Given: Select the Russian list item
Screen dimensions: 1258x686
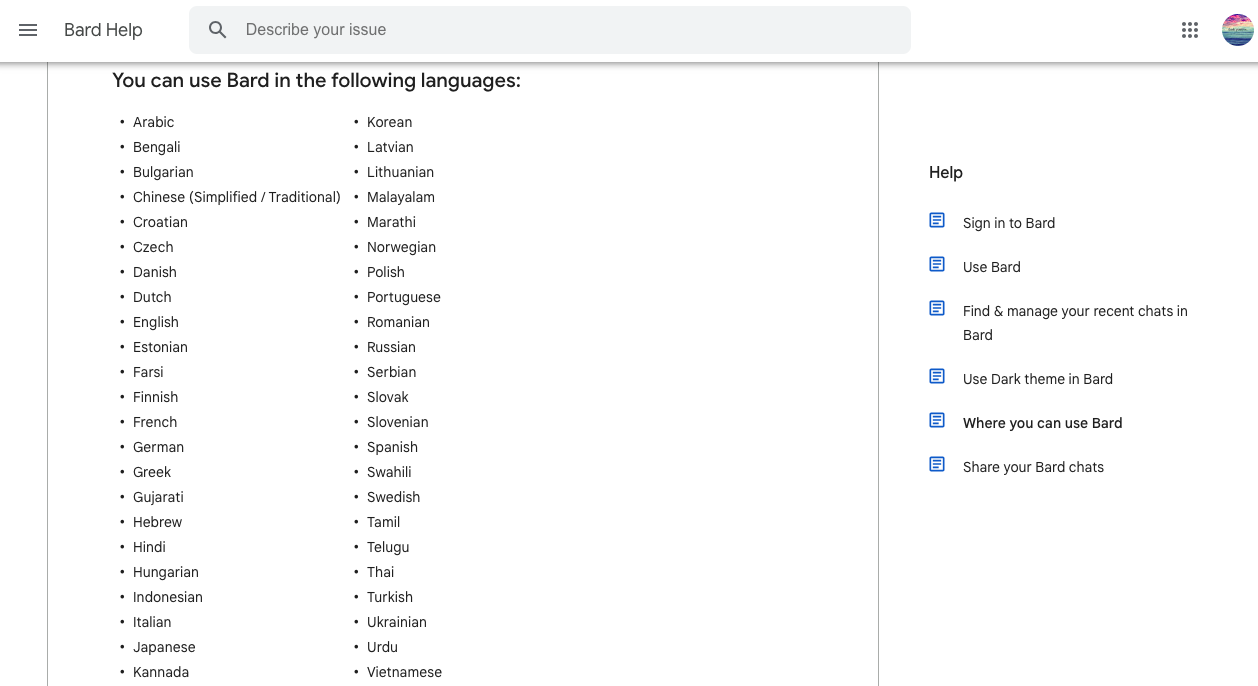Looking at the screenshot, I should pos(391,347).
